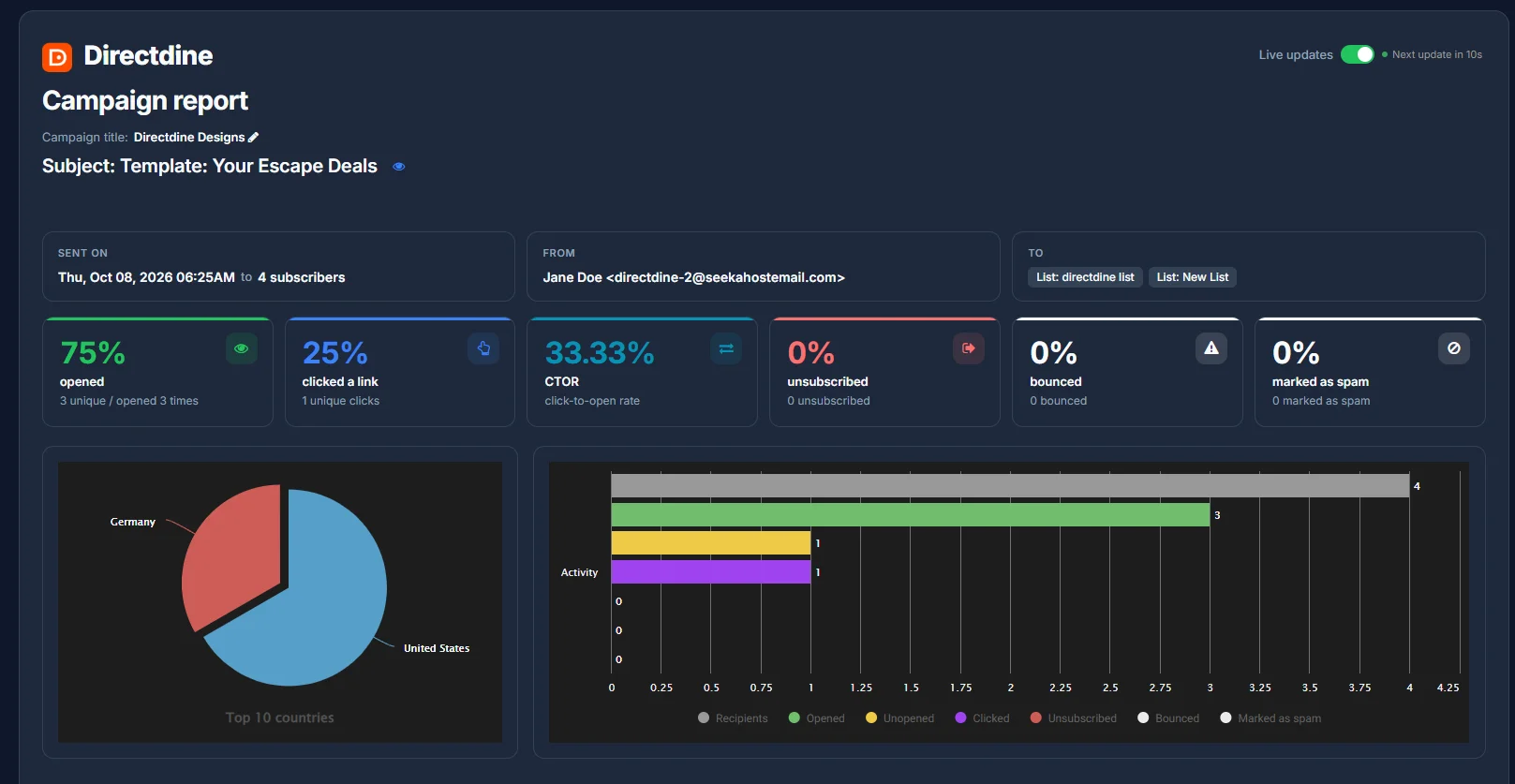Click the 'Next update in 10s' status
The image size is (1515, 784).
(1437, 54)
